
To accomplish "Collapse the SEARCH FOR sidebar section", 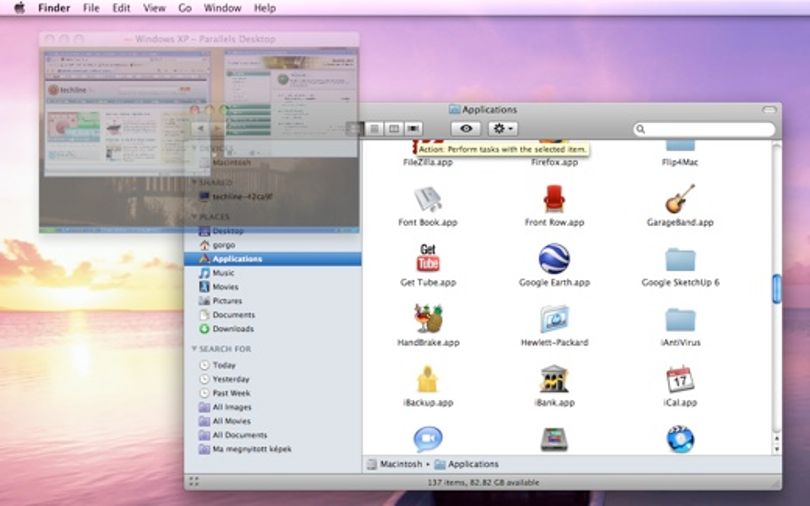I will click(x=194, y=349).
